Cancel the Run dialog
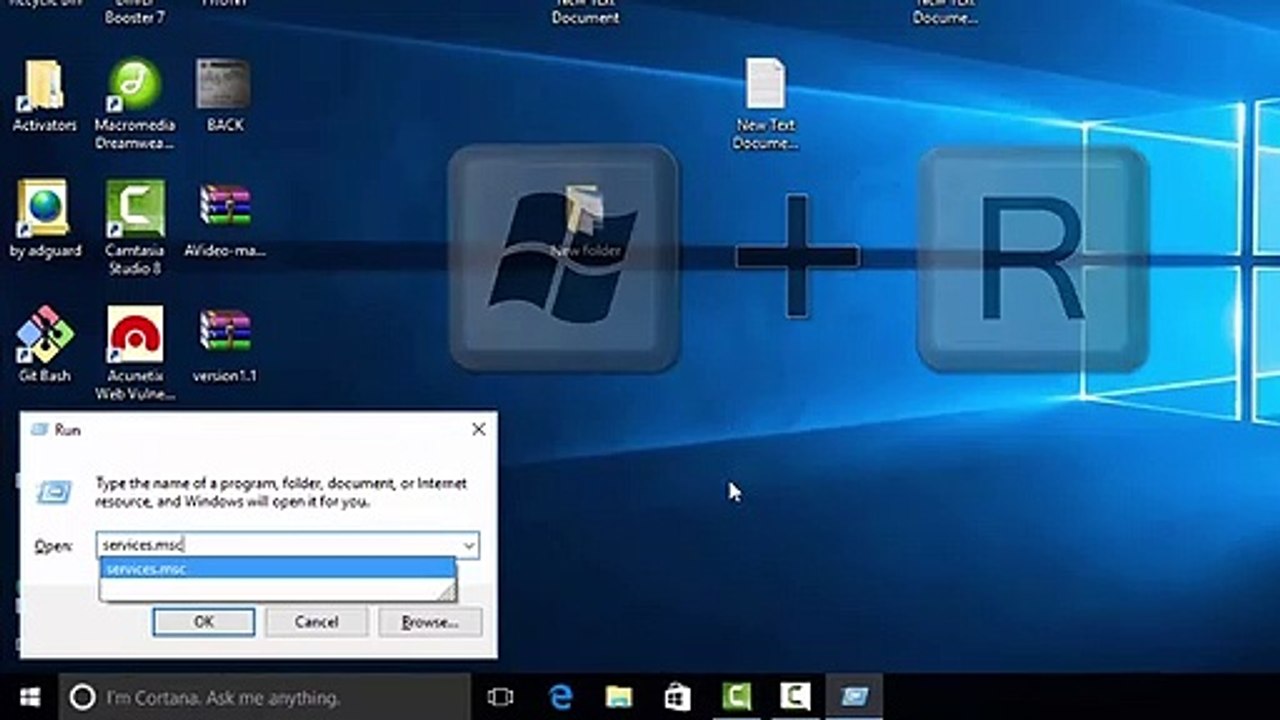The image size is (1280, 720). tap(316, 622)
